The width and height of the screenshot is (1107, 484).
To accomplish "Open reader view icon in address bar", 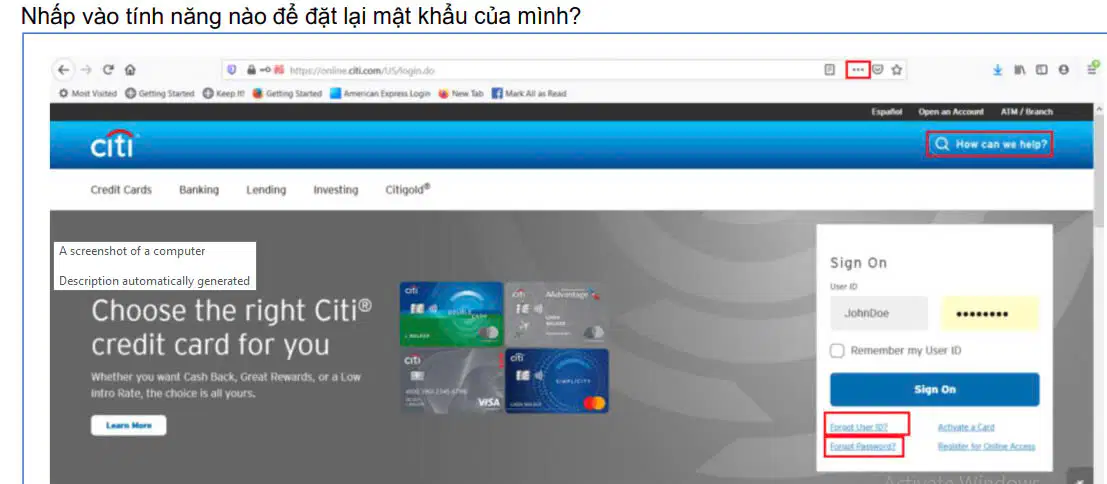I will tap(830, 70).
